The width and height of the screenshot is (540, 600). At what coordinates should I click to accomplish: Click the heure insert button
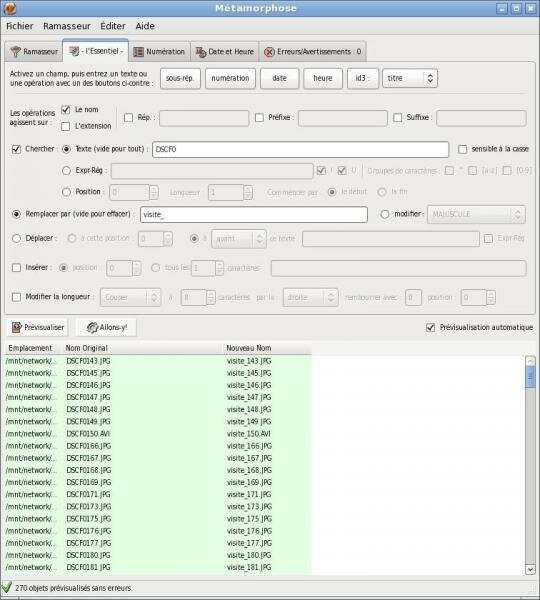323,78
